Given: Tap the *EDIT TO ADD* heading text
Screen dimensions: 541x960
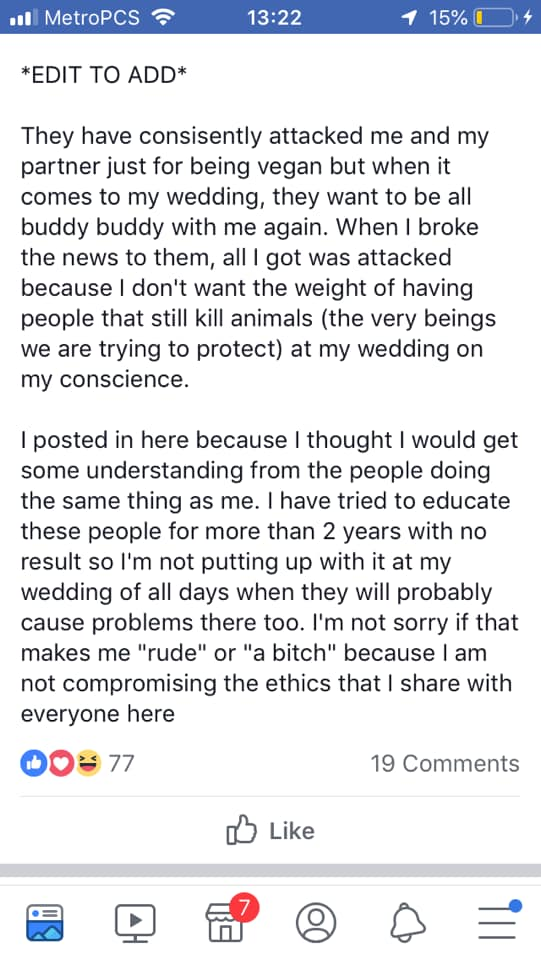Looking at the screenshot, I should 103,75.
